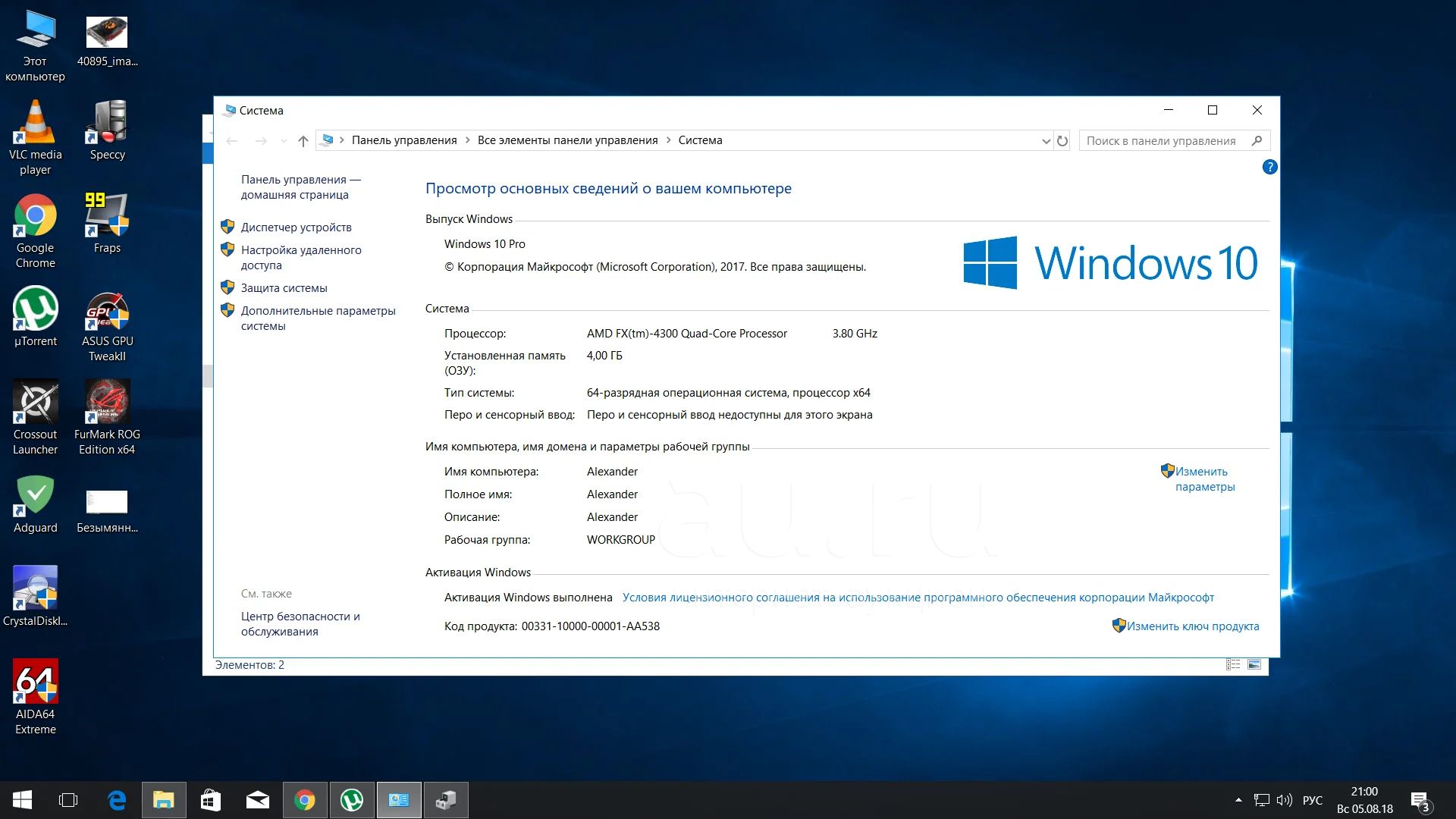Open the CrystalDiskI... desktop shortcut
Screen dimensions: 1456x819
35,597
